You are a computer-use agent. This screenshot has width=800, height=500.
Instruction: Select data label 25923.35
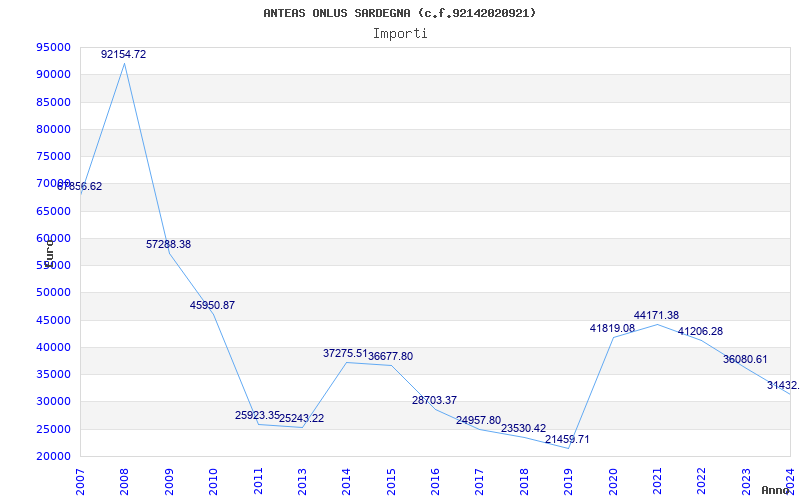point(257,415)
